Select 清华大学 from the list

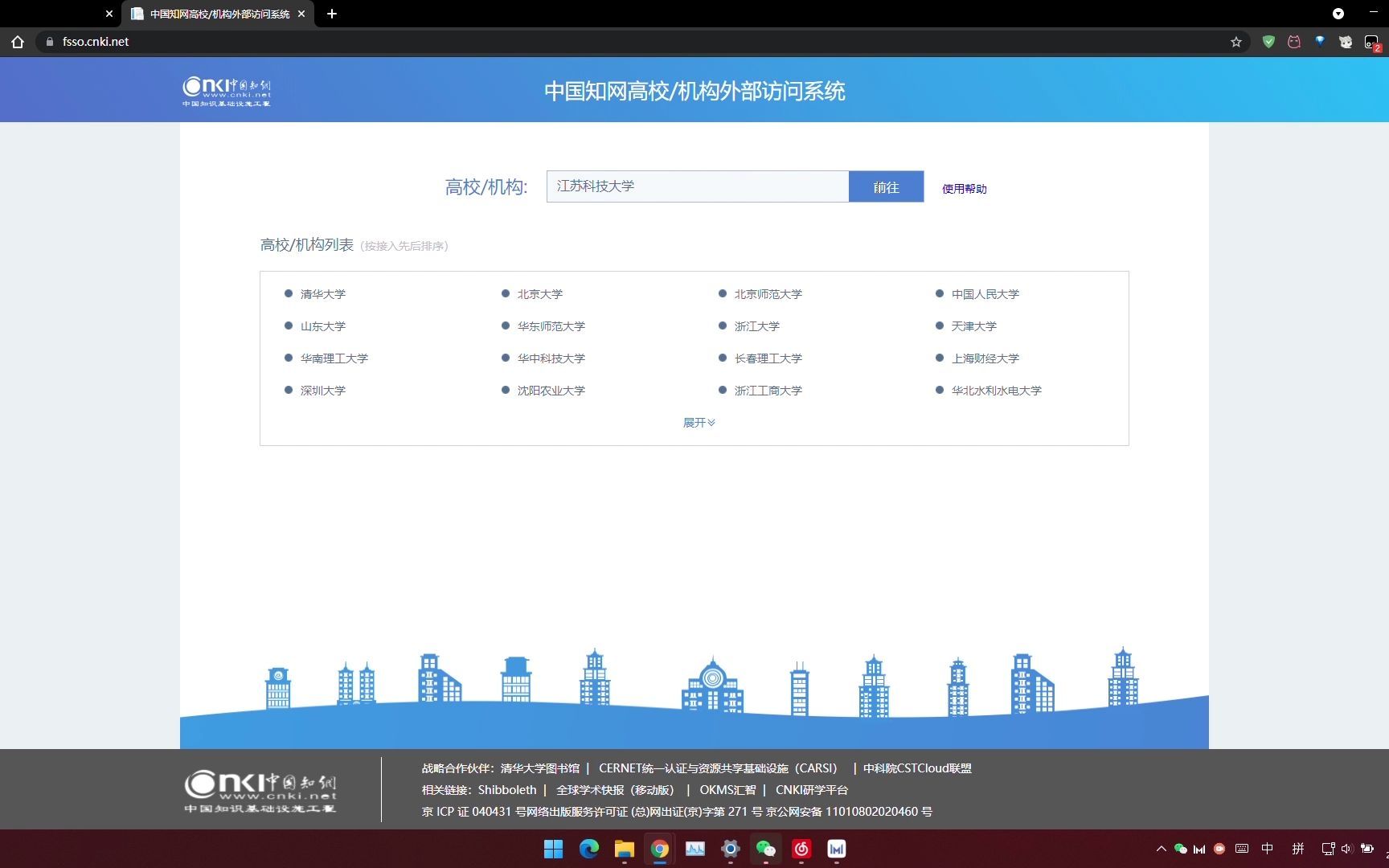tap(323, 294)
